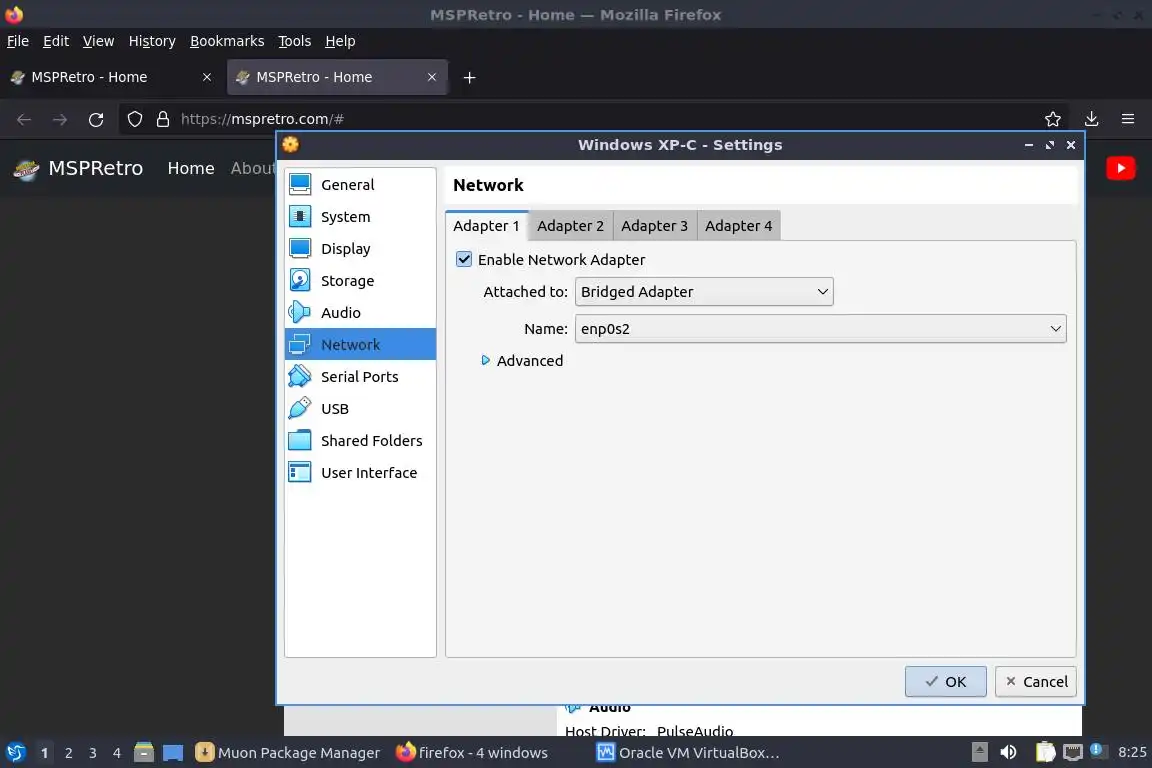Screen dimensions: 1152x768
Task: Open the Edit menu in Firefox
Action: [56, 41]
